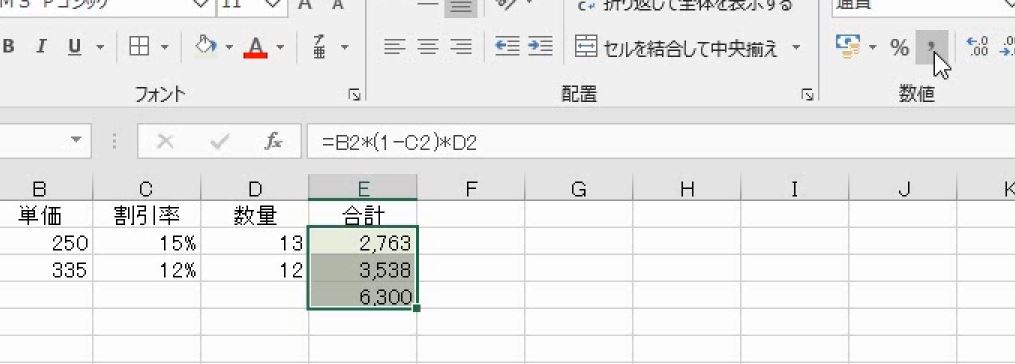Open Insert Function with the fx icon
The image size is (1015, 364).
273,142
